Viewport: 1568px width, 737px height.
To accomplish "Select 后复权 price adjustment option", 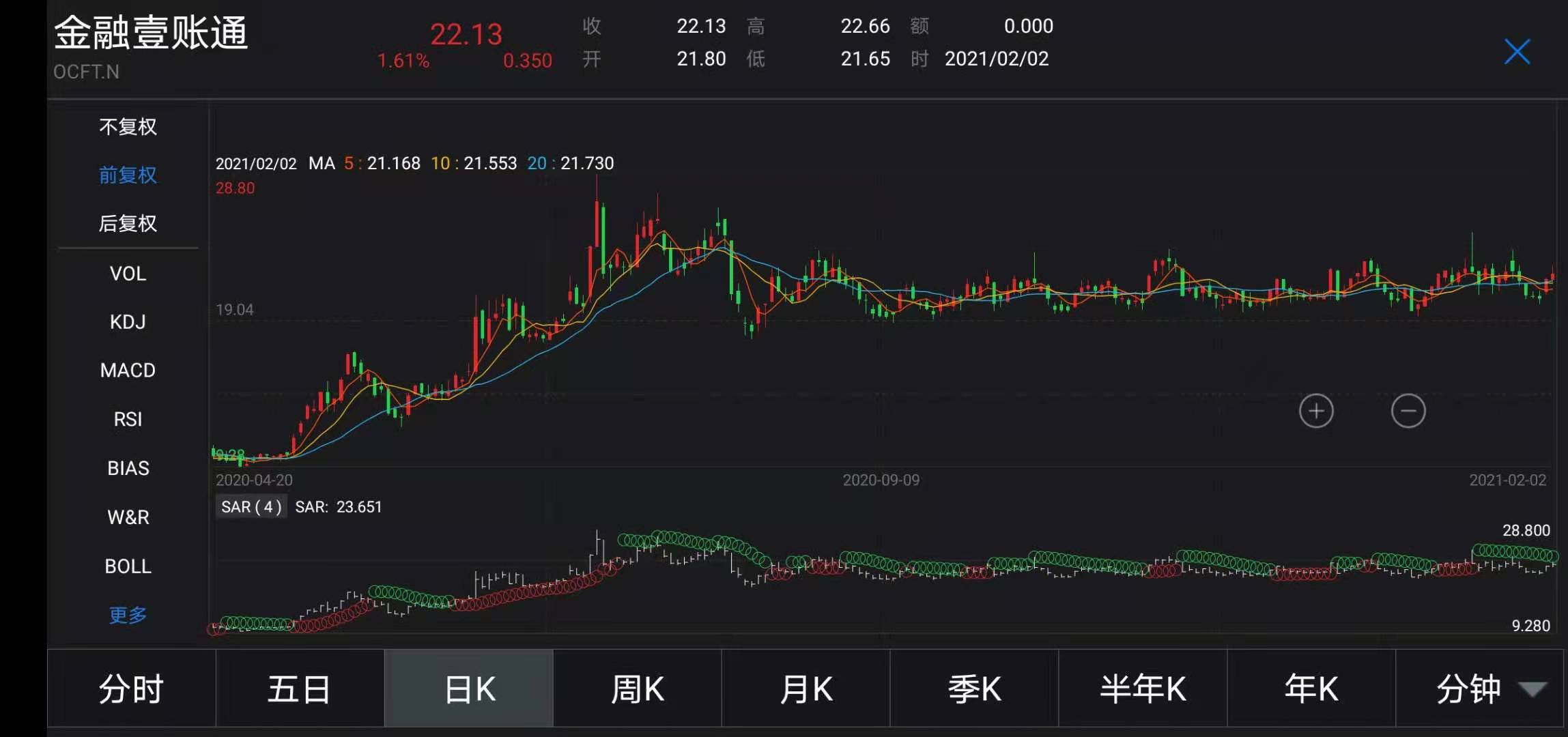I will point(128,223).
